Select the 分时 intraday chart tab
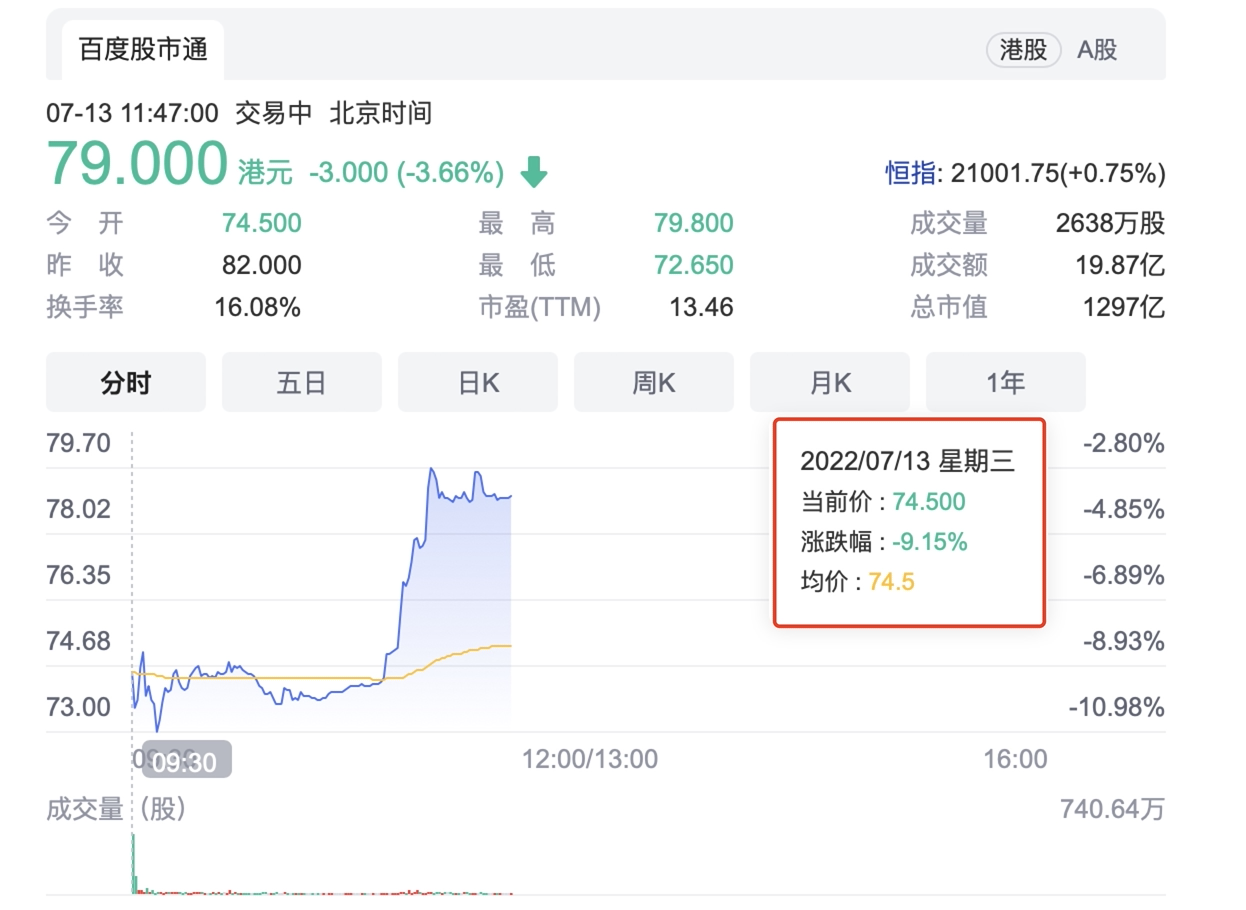1246x910 pixels. click(125, 381)
